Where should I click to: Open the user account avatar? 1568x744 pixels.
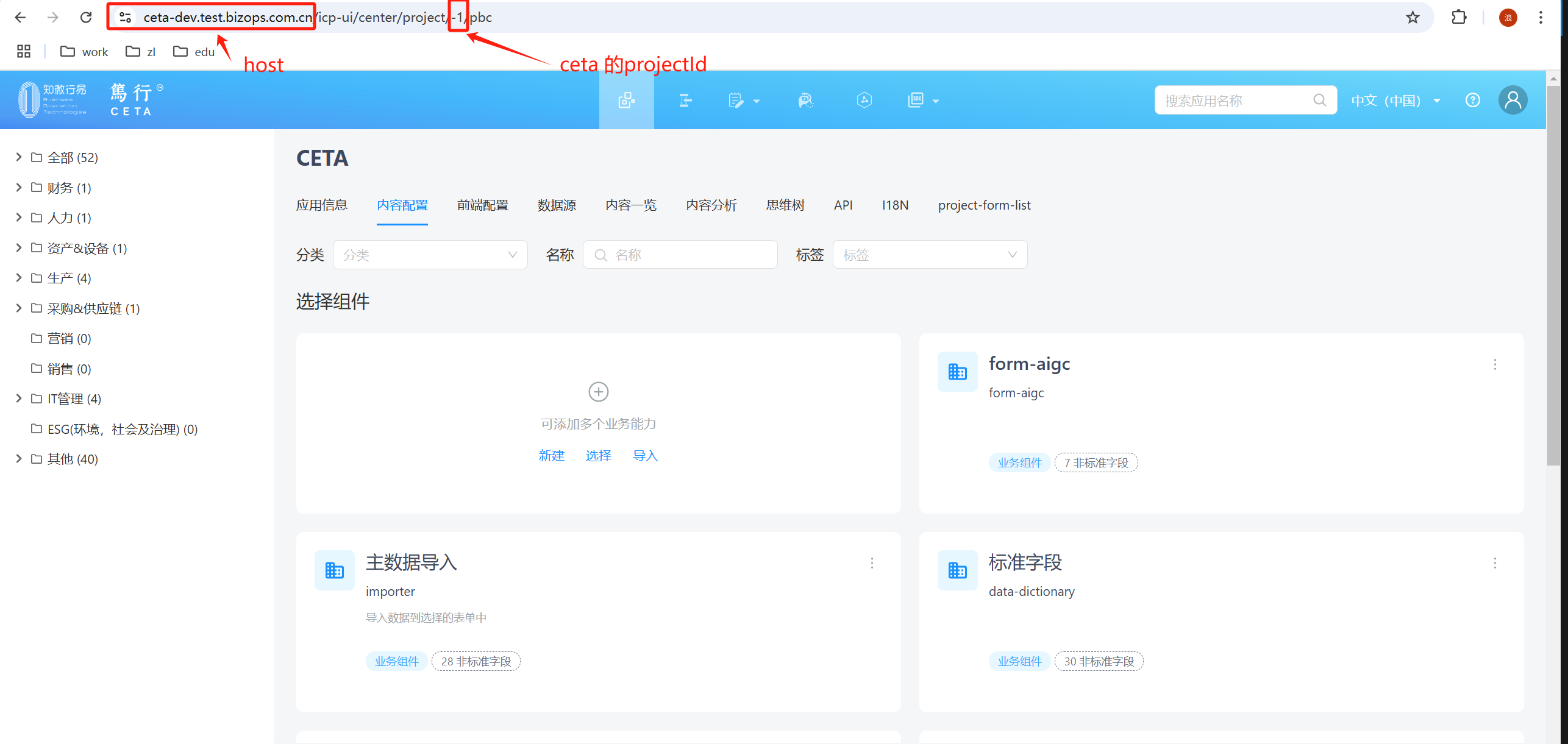(1513, 100)
